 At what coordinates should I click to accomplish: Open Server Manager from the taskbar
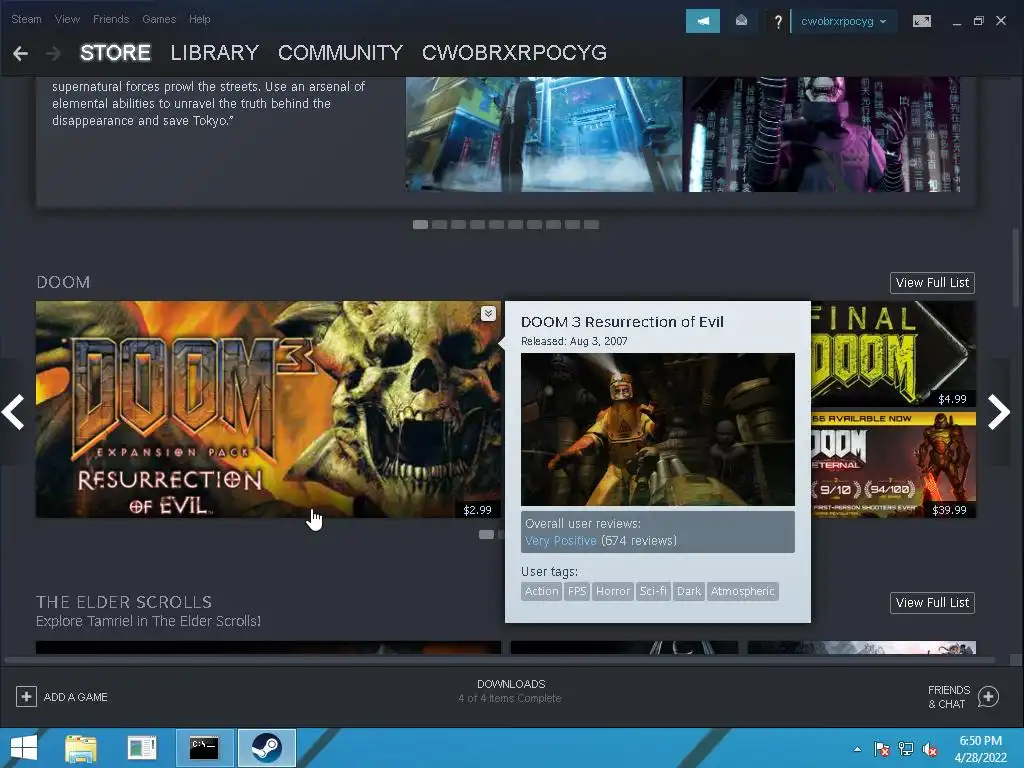142,748
